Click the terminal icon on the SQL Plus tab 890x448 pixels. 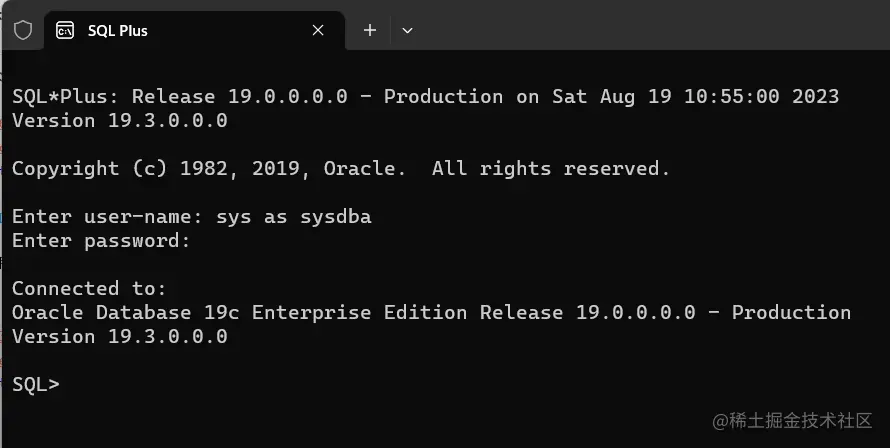pos(65,30)
